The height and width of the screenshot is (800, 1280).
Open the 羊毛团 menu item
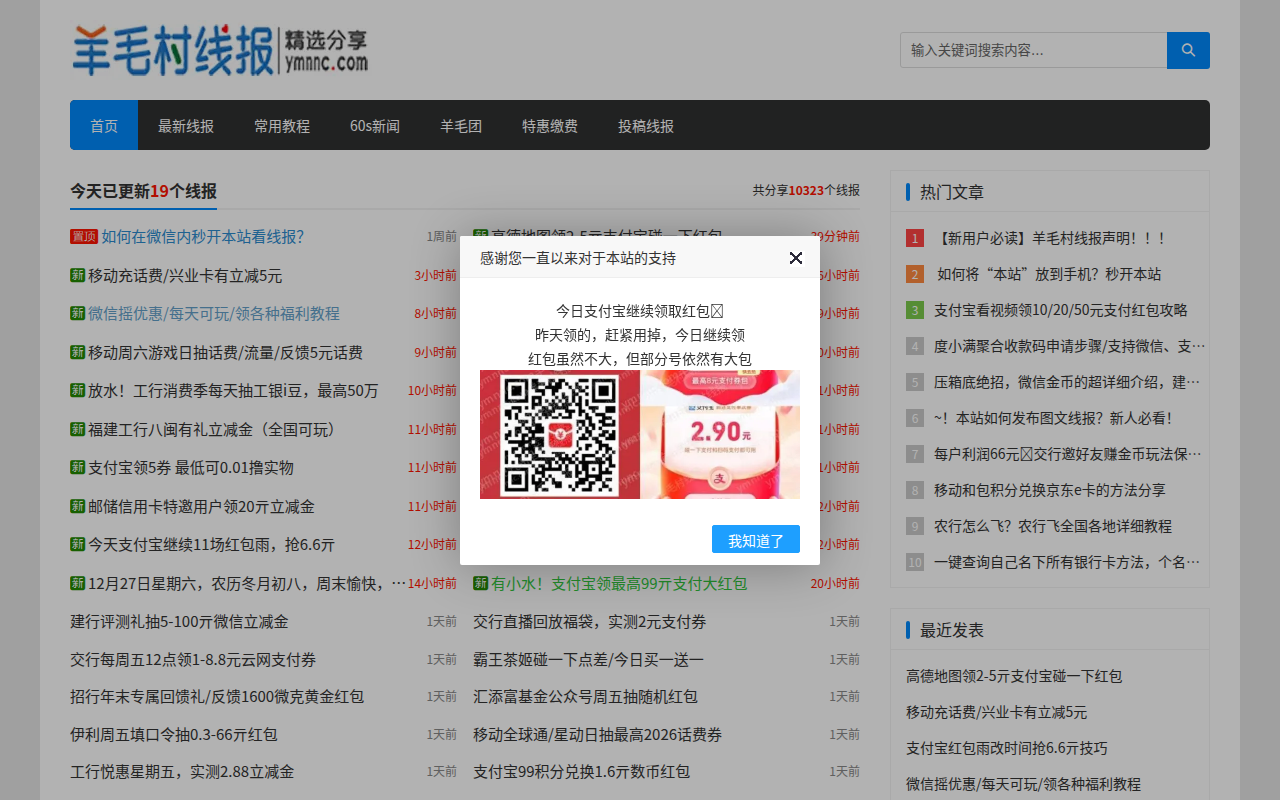click(461, 125)
